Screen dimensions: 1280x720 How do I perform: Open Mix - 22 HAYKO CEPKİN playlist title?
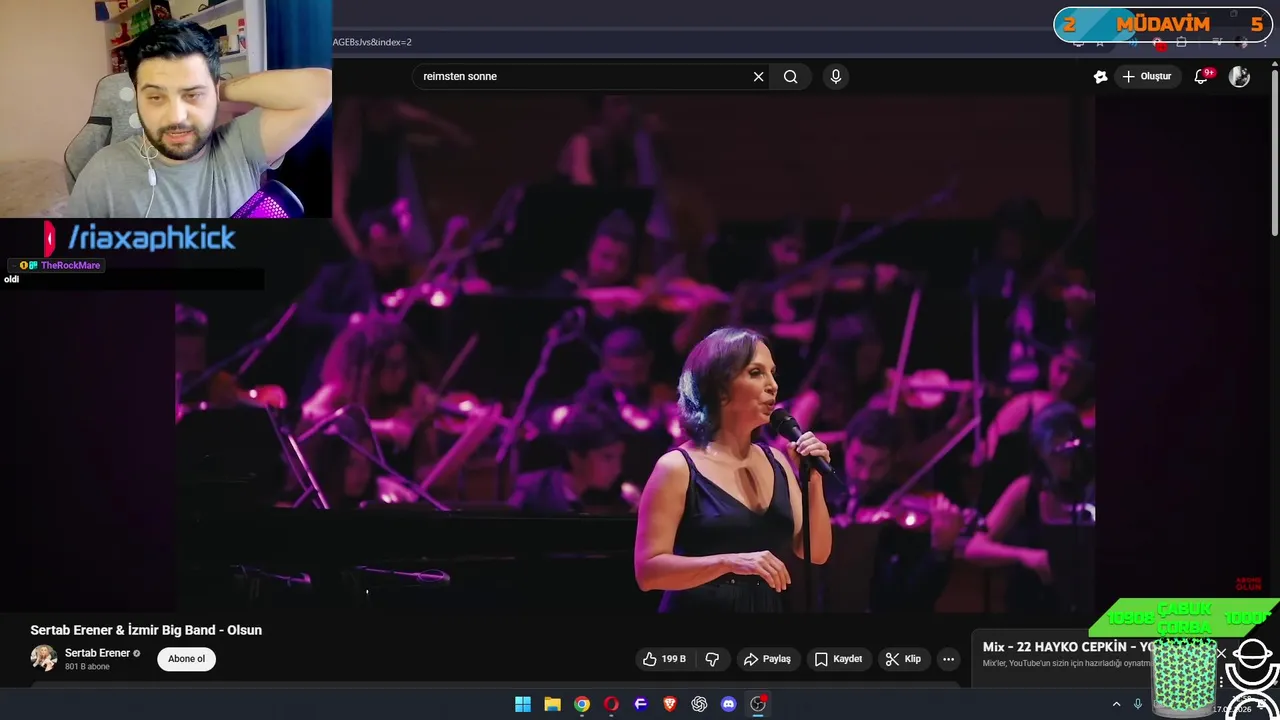pos(1068,647)
